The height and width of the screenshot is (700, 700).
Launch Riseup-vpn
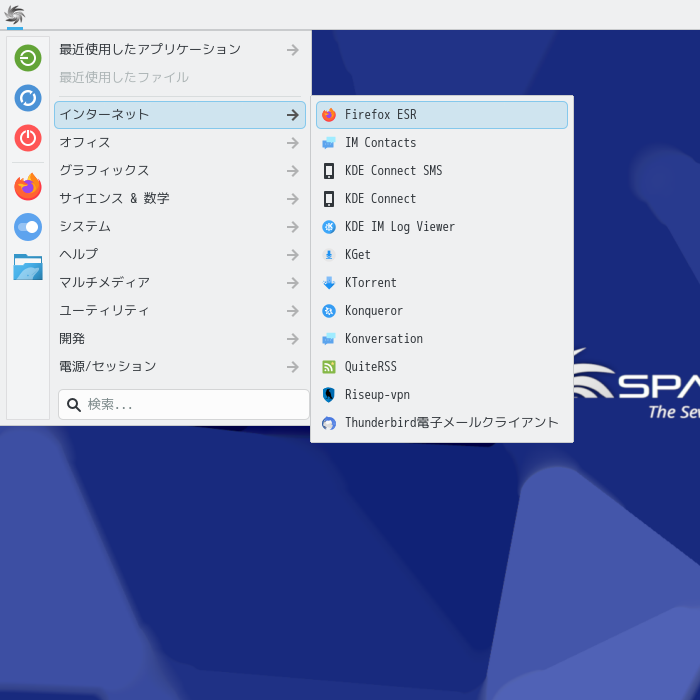[442, 395]
